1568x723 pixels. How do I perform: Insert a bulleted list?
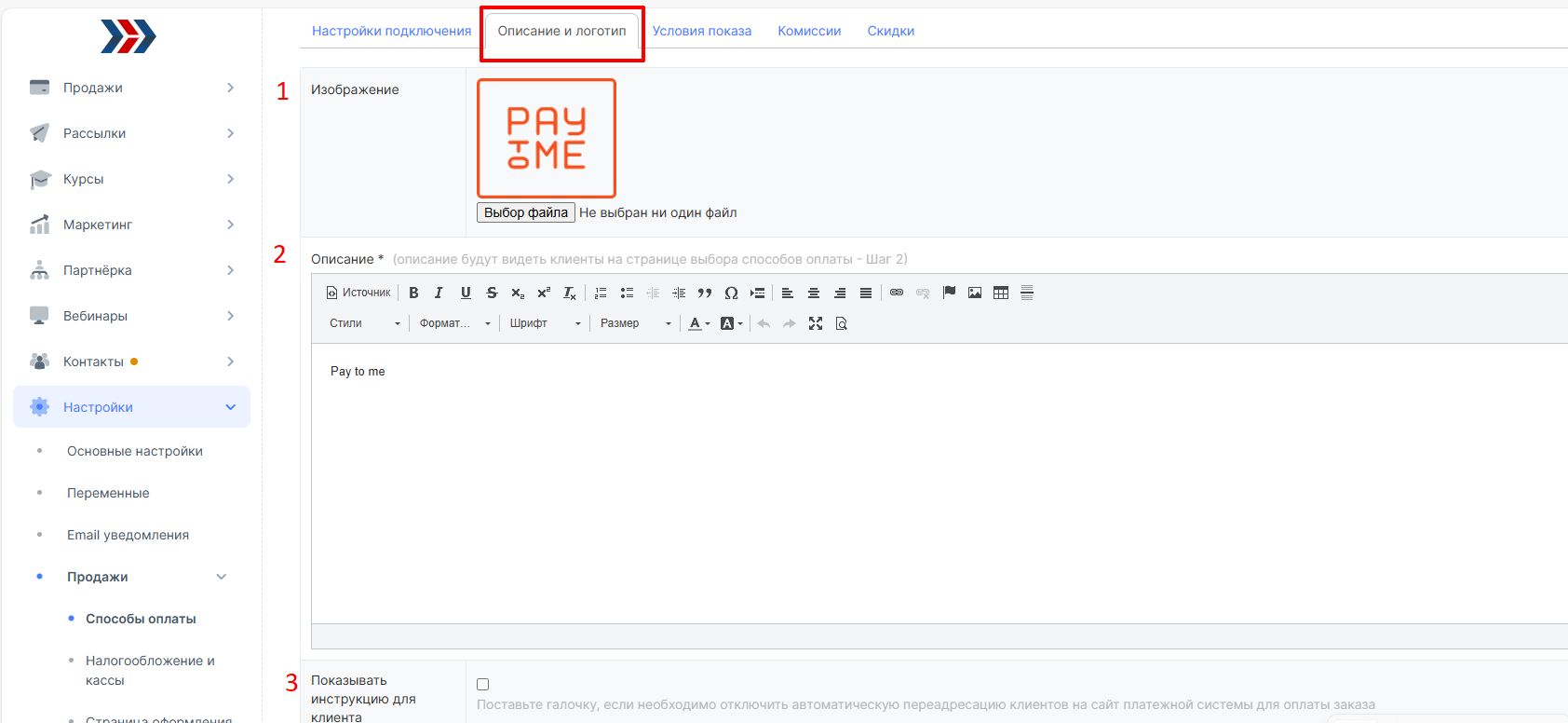(x=627, y=293)
